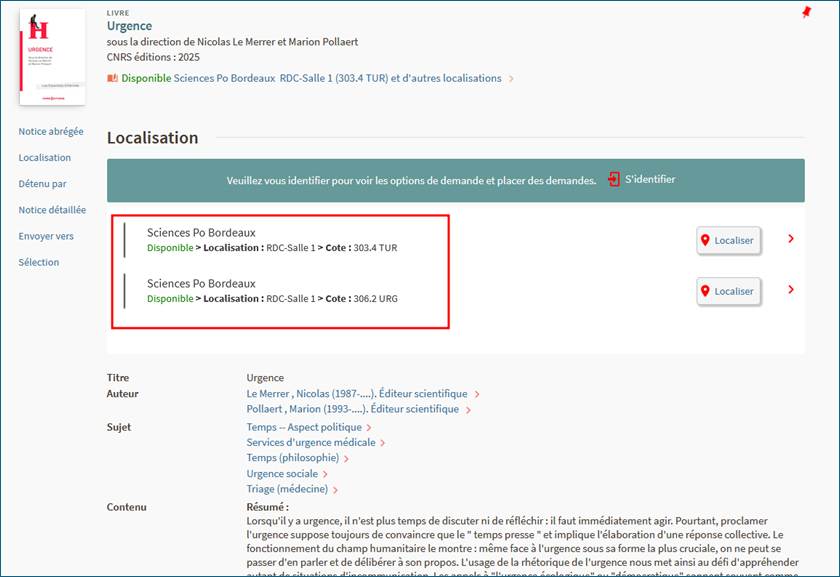
Task: Open Notice détaillée section
Action: click(x=52, y=210)
